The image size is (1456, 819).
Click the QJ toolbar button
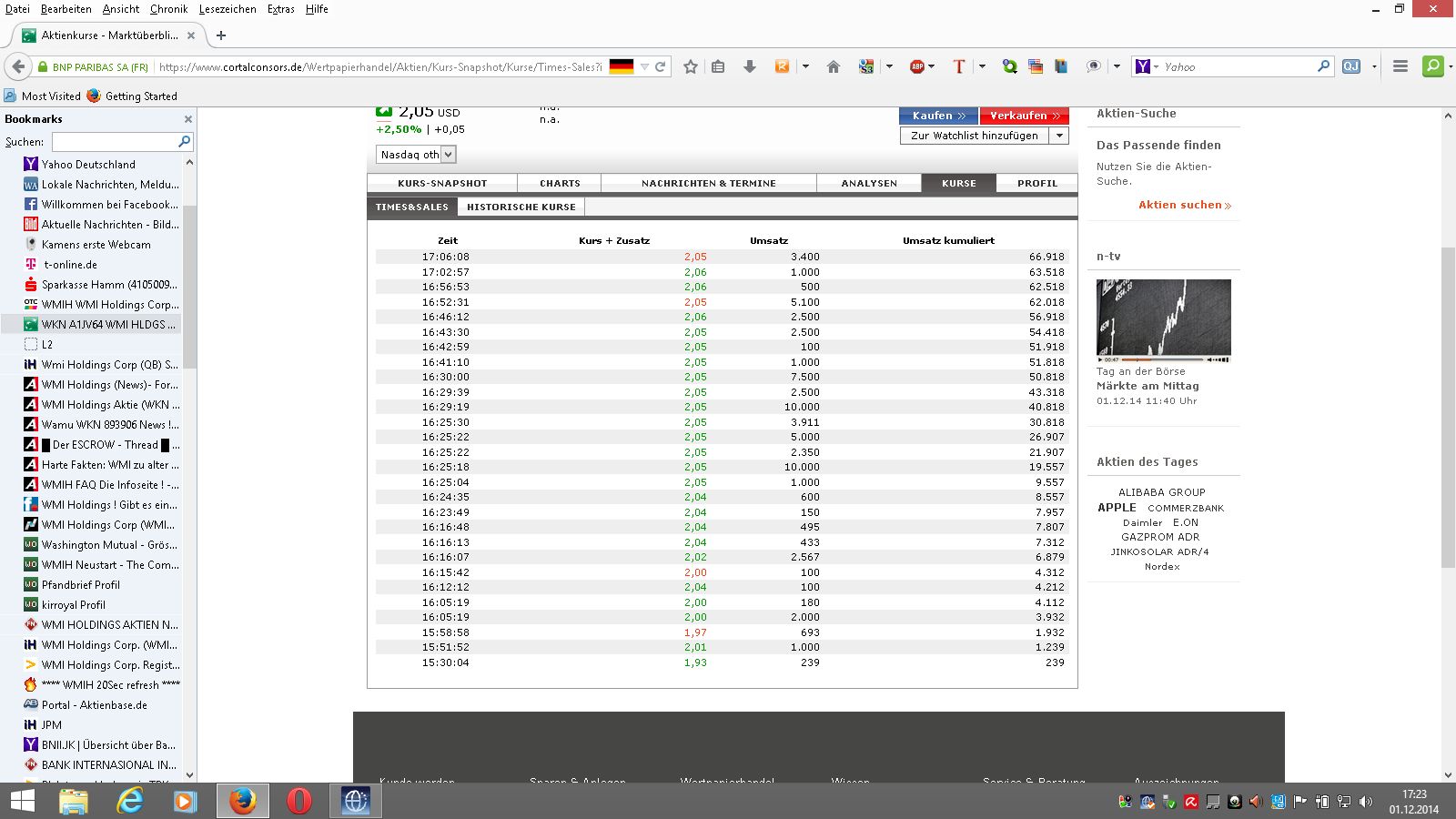[x=1351, y=66]
